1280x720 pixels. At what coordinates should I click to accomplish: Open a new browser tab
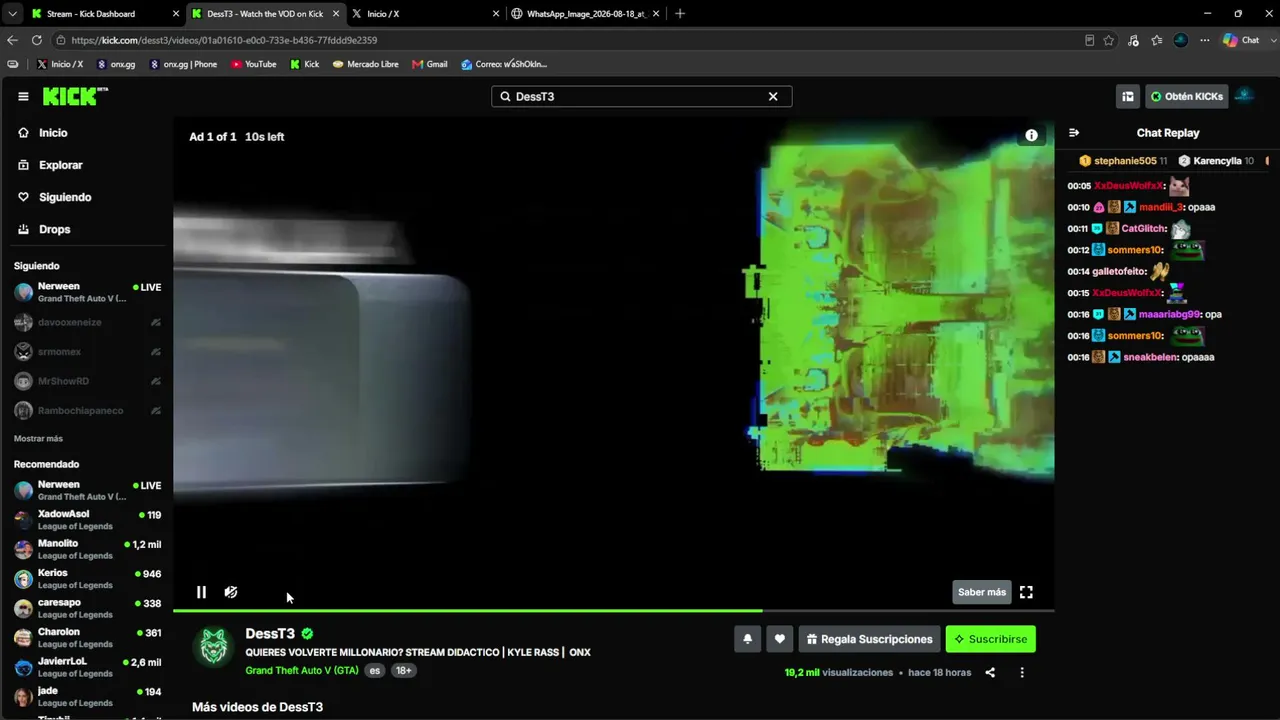pos(680,14)
